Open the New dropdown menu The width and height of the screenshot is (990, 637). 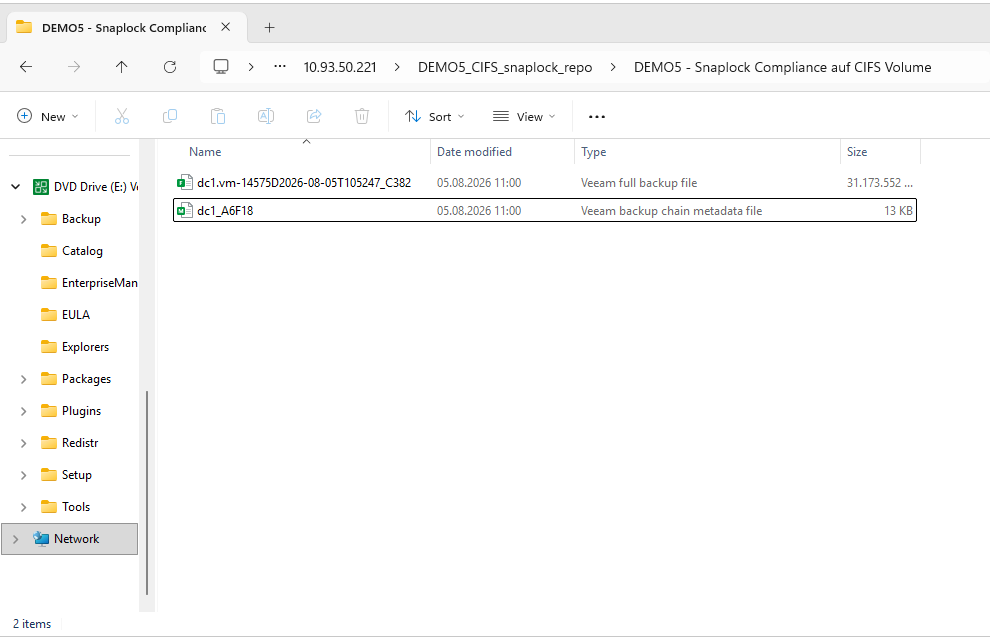48,116
